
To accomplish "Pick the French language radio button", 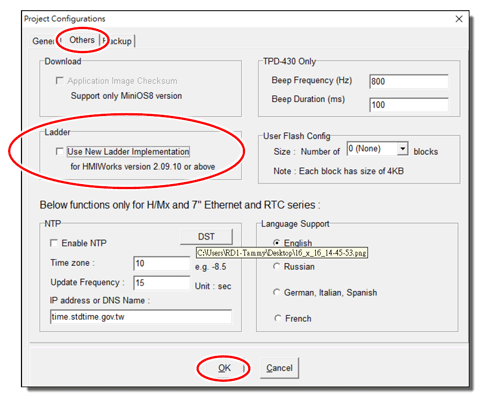I will (277, 318).
